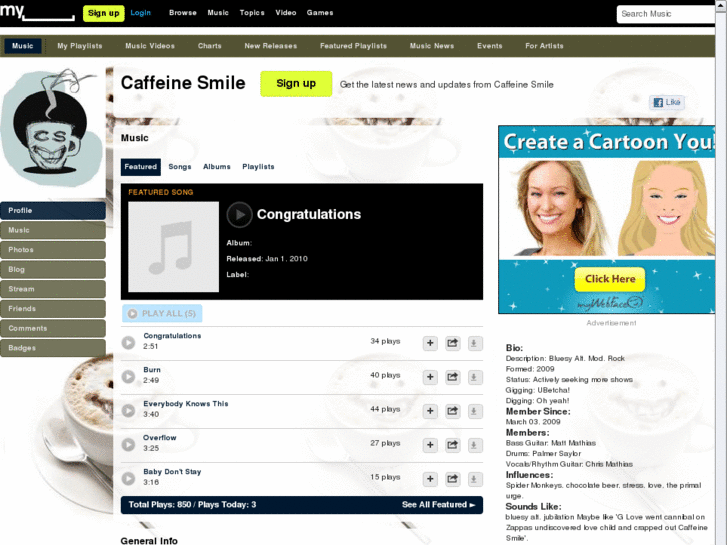Click Sign up next to Caffeine Smile
The width and height of the screenshot is (727, 545).
coord(296,83)
